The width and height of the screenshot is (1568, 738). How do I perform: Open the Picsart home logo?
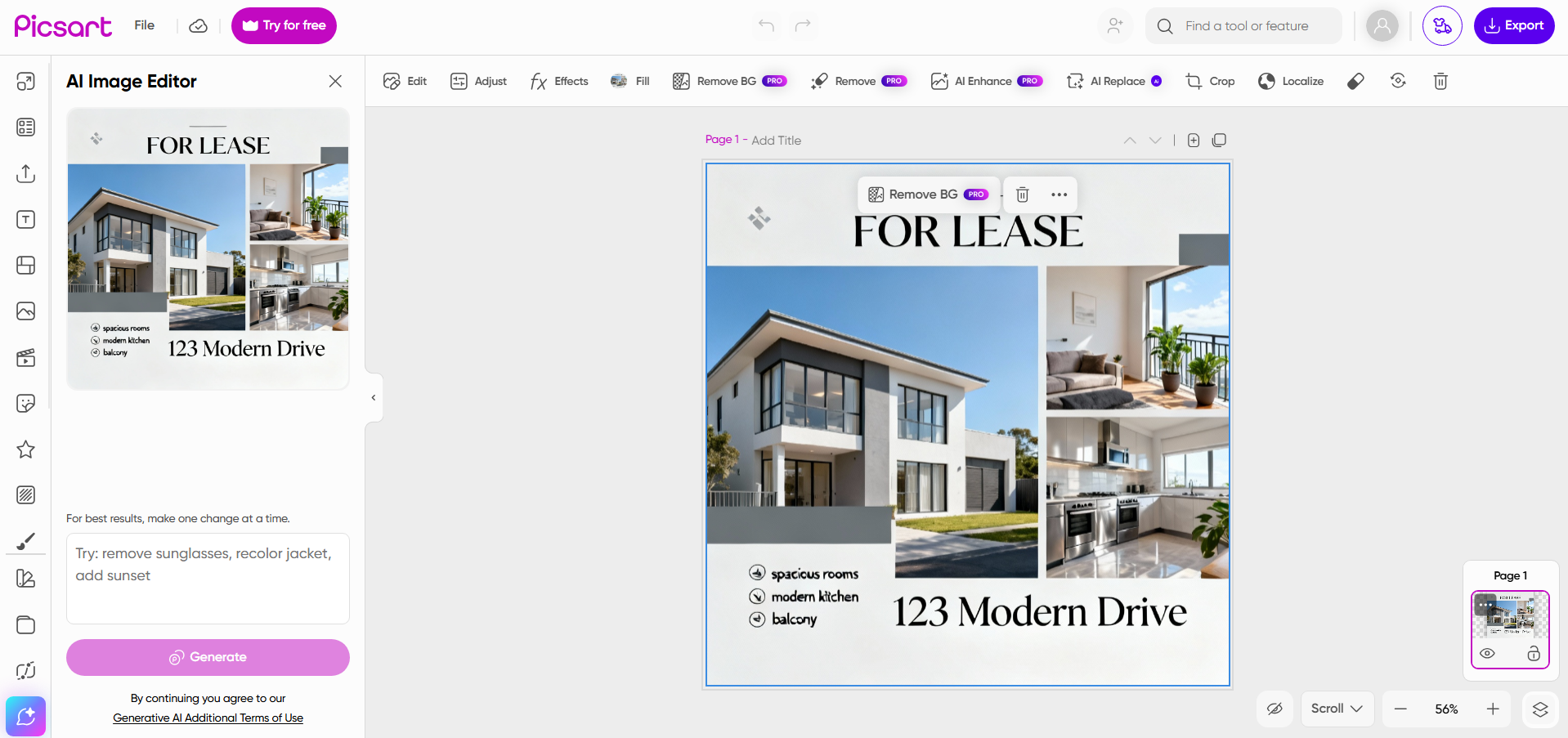pyautogui.click(x=63, y=26)
